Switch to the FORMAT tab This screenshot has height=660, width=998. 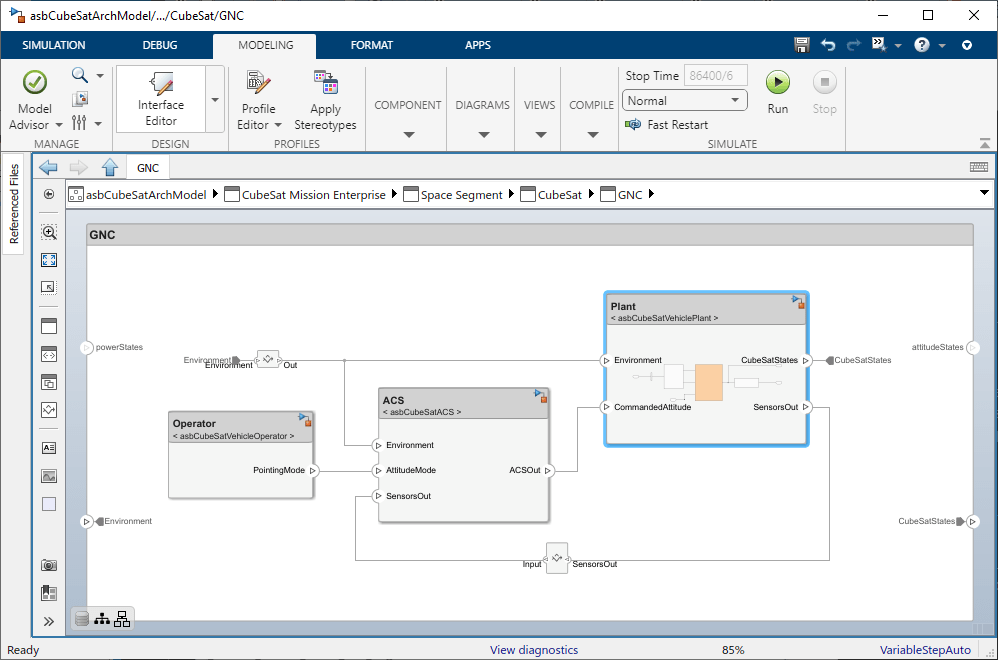pyautogui.click(x=372, y=45)
